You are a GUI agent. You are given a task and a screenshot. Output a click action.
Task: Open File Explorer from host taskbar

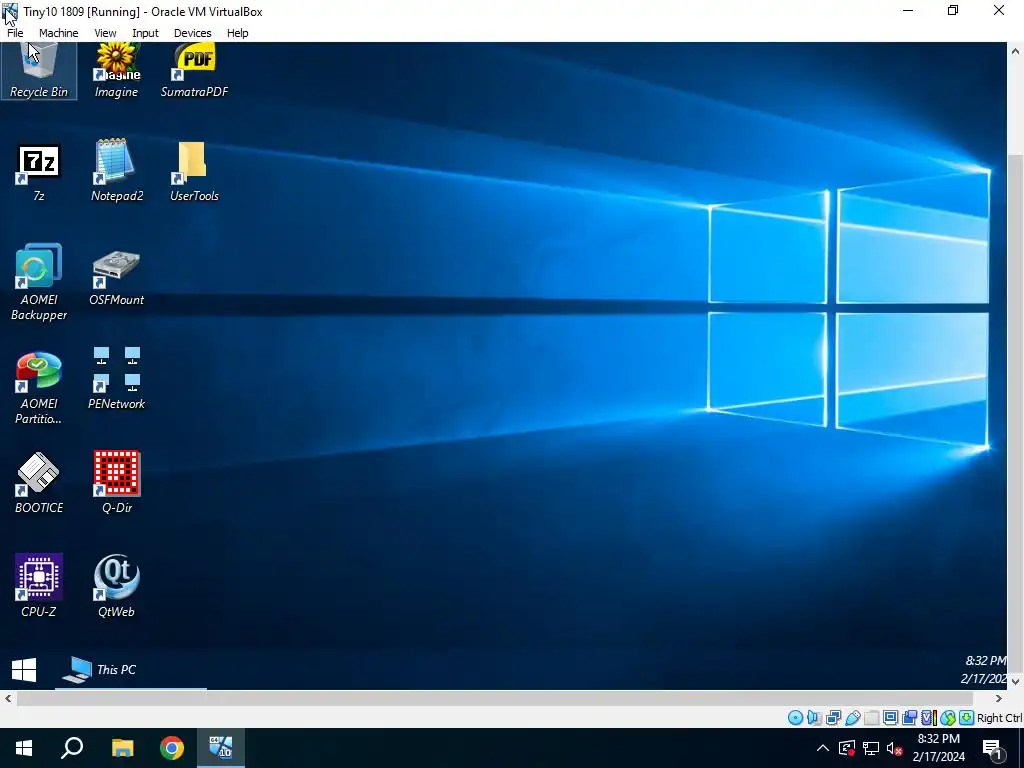click(x=122, y=748)
